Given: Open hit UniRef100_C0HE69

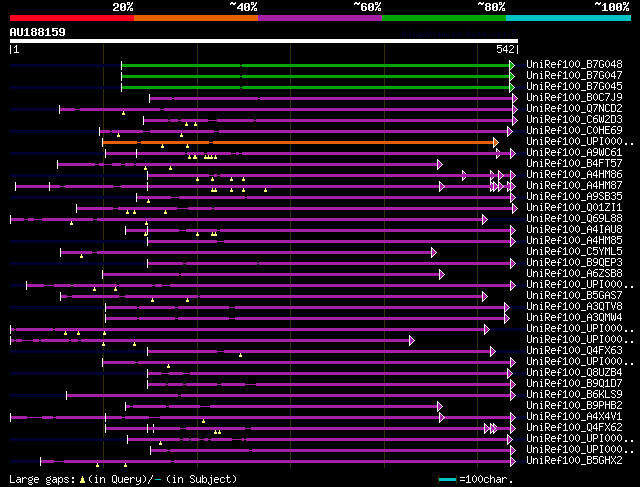Looking at the screenshot, I should coord(574,131).
